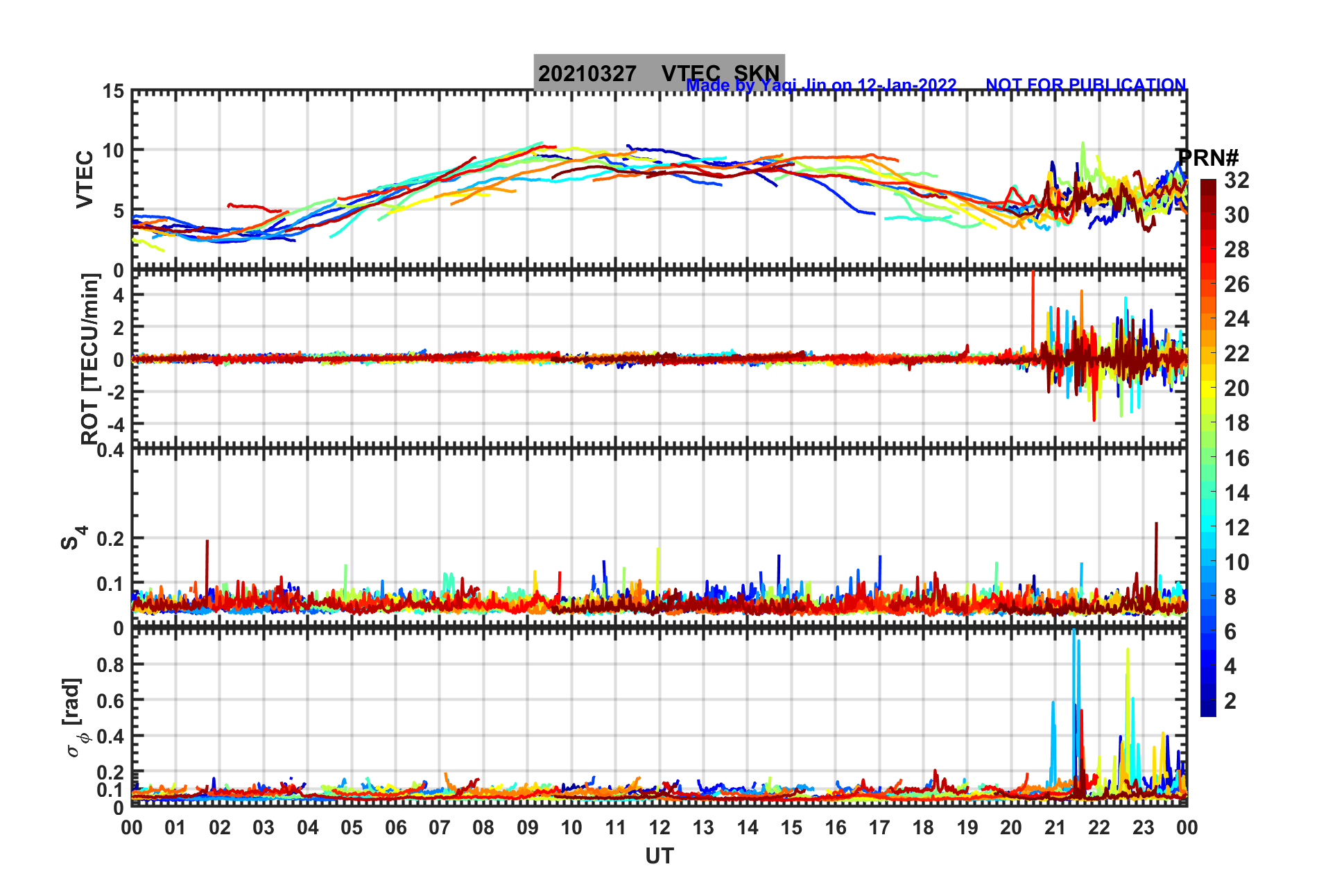Viewport: 1319px width, 896px height.
Task: Click the '15' tick on VTEC axis
Action: [x=113, y=92]
